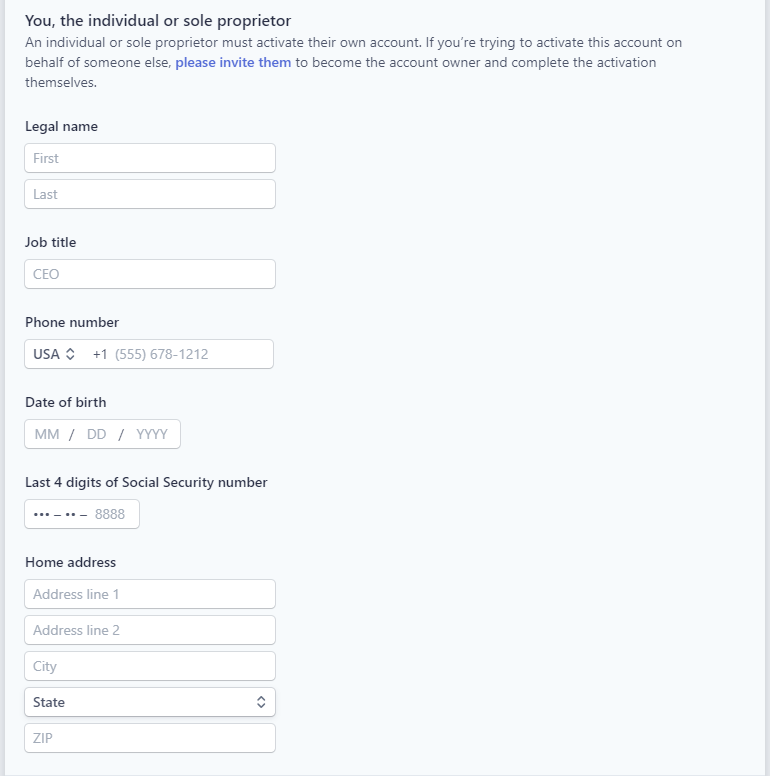The image size is (770, 776).
Task: Select the MM month field
Action: (x=47, y=434)
